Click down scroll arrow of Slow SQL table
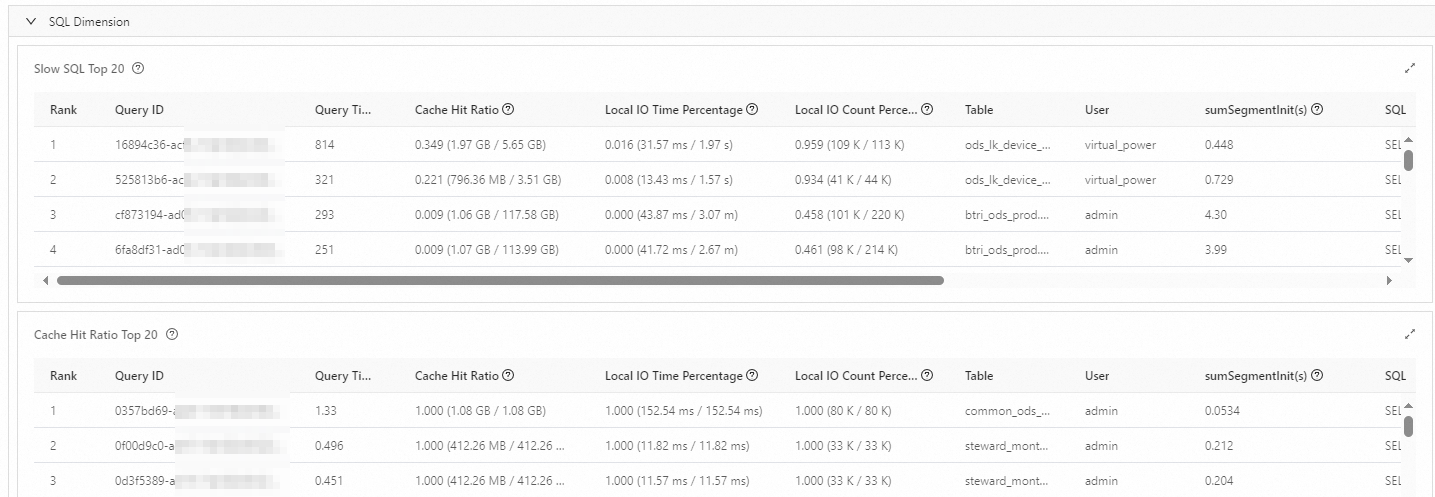Viewport: 1435px width, 497px height. [1409, 260]
